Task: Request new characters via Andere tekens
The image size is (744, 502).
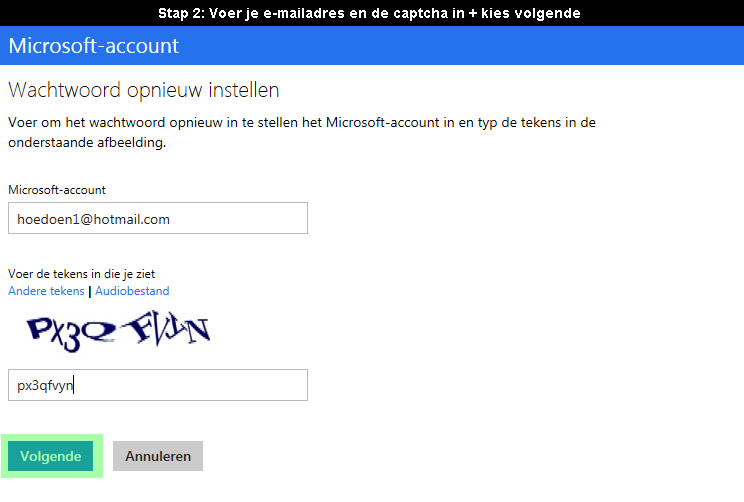Action: pos(46,291)
